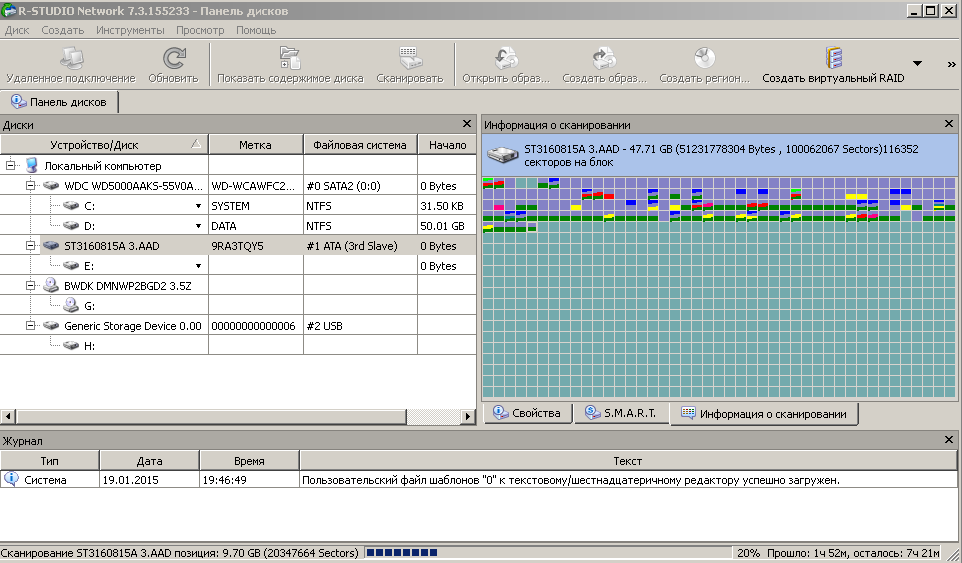This screenshot has height=563, width=962.
Task: Click the Create region toolbar icon
Action: 704,58
